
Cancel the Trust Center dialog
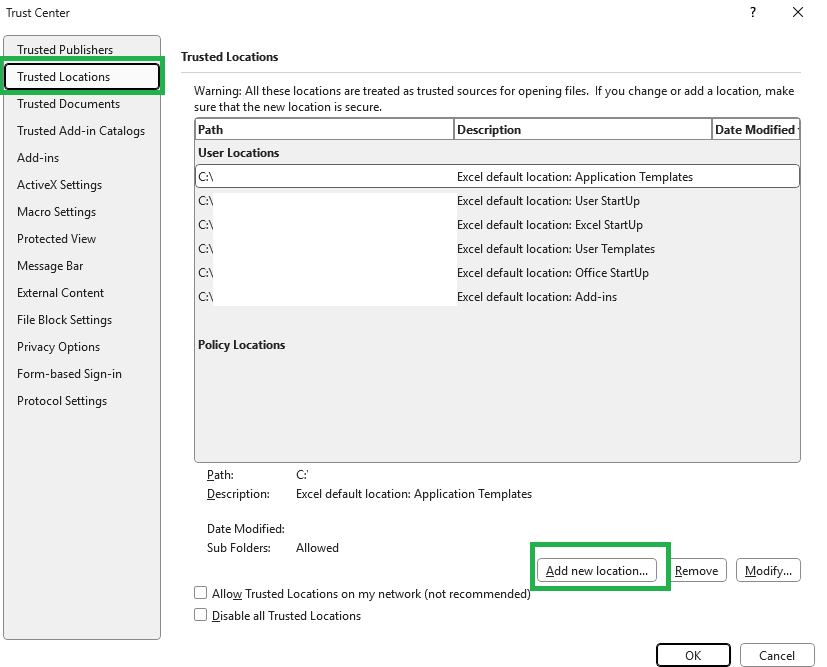(x=777, y=655)
